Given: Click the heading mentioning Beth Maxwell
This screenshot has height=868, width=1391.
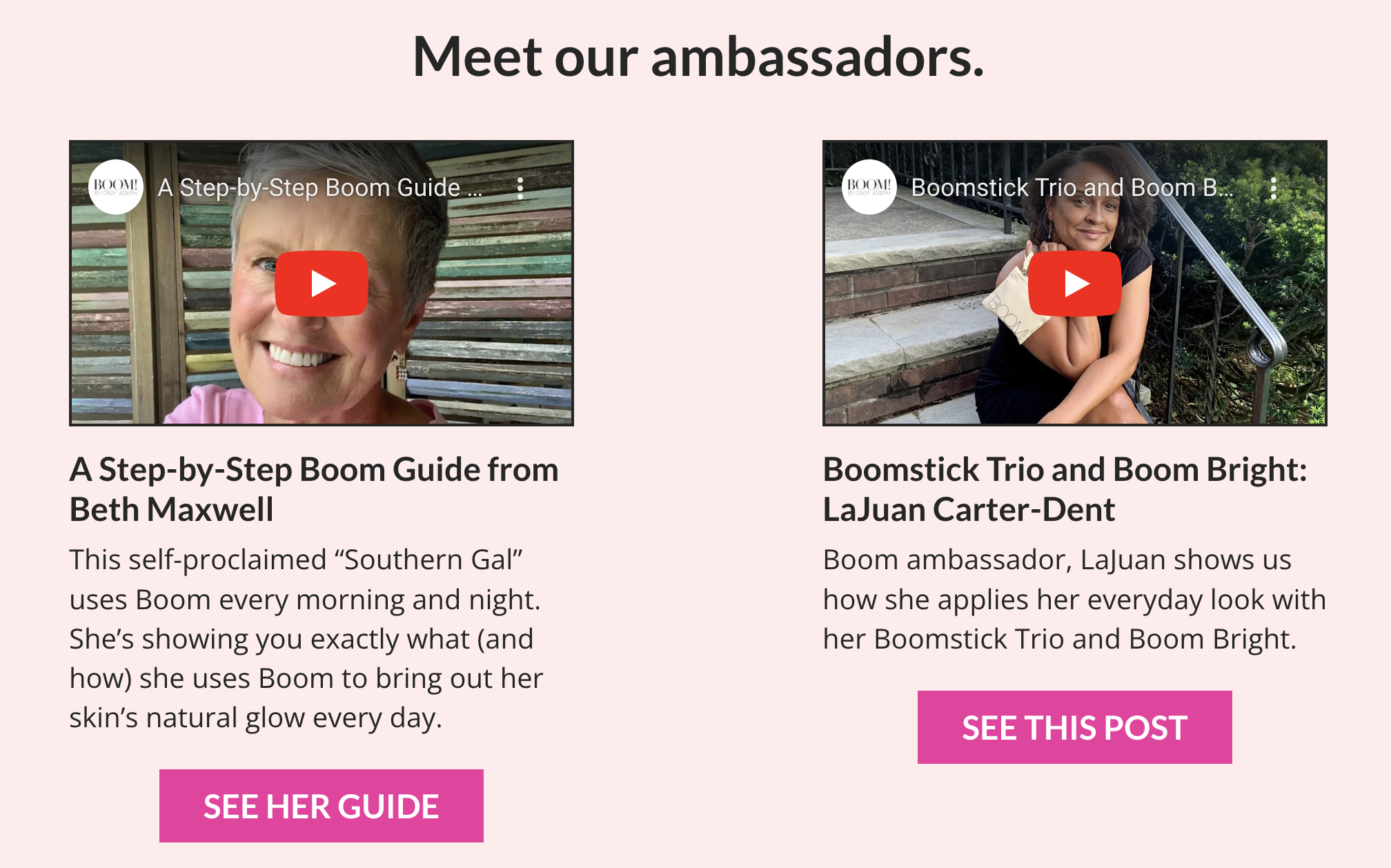Looking at the screenshot, I should [314, 489].
